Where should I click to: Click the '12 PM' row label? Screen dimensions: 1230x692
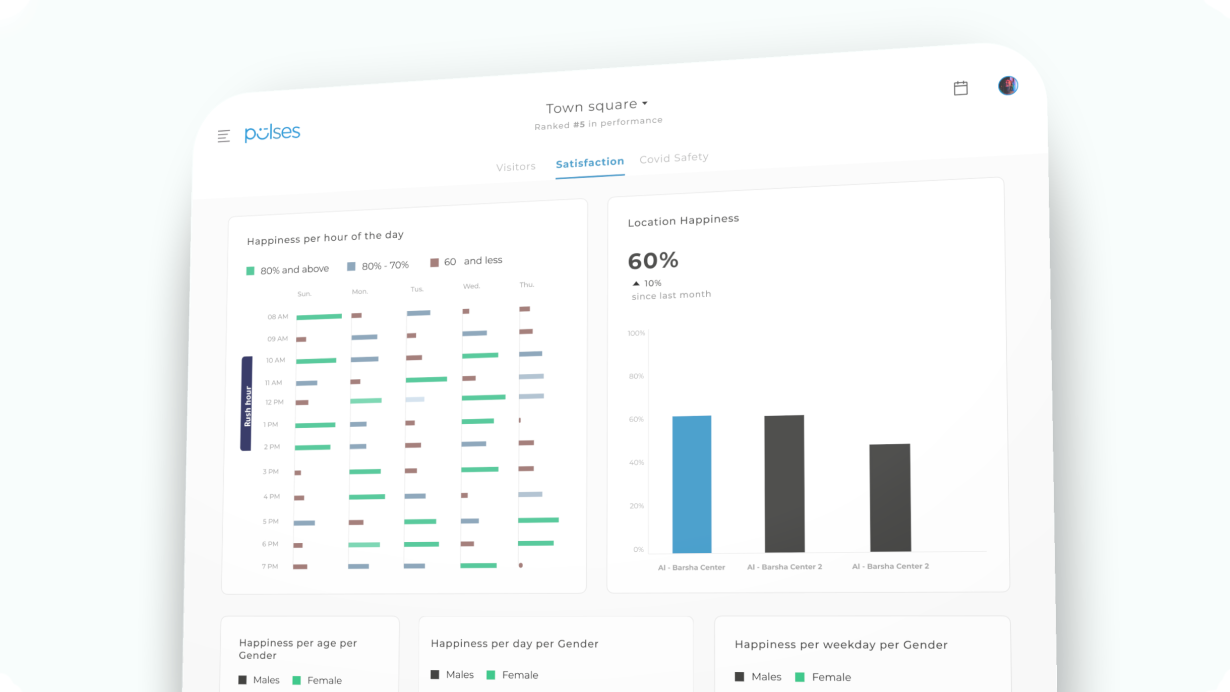273,402
